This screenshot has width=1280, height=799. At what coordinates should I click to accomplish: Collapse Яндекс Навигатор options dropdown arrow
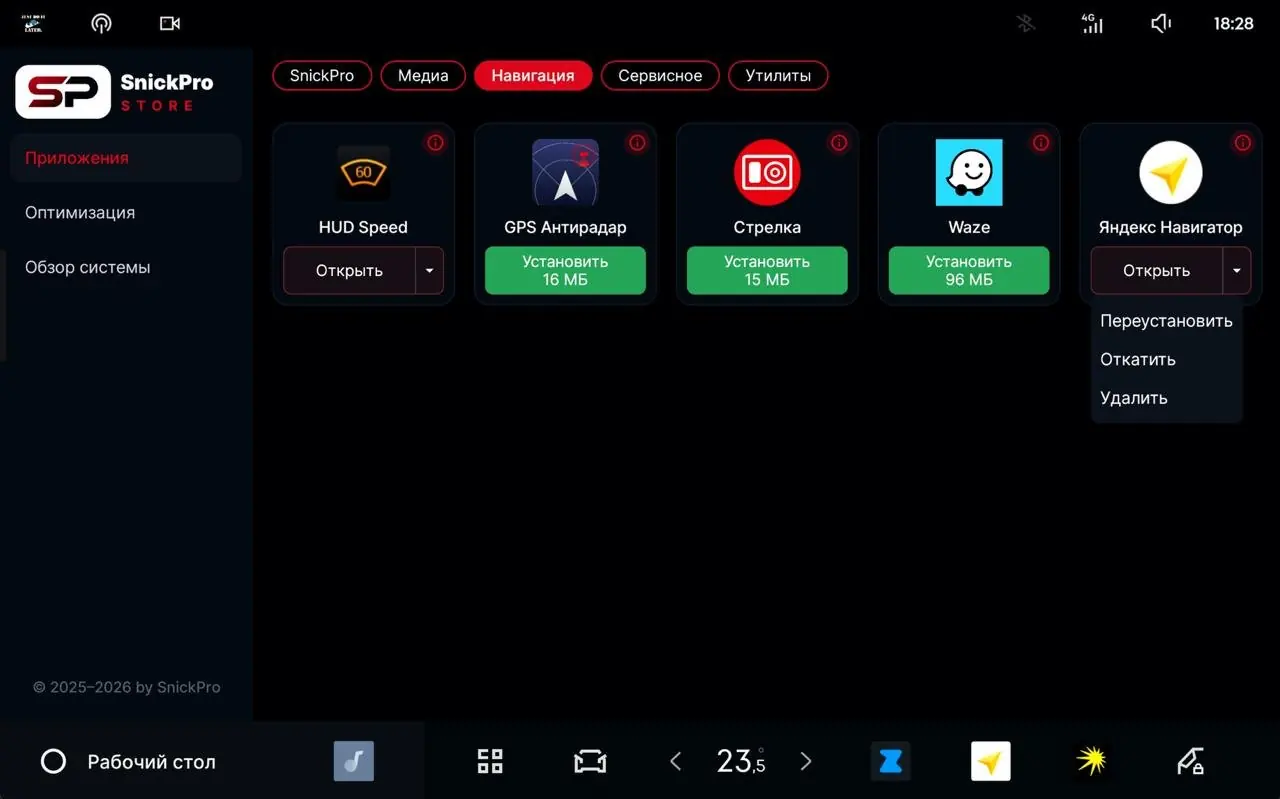pos(1237,271)
